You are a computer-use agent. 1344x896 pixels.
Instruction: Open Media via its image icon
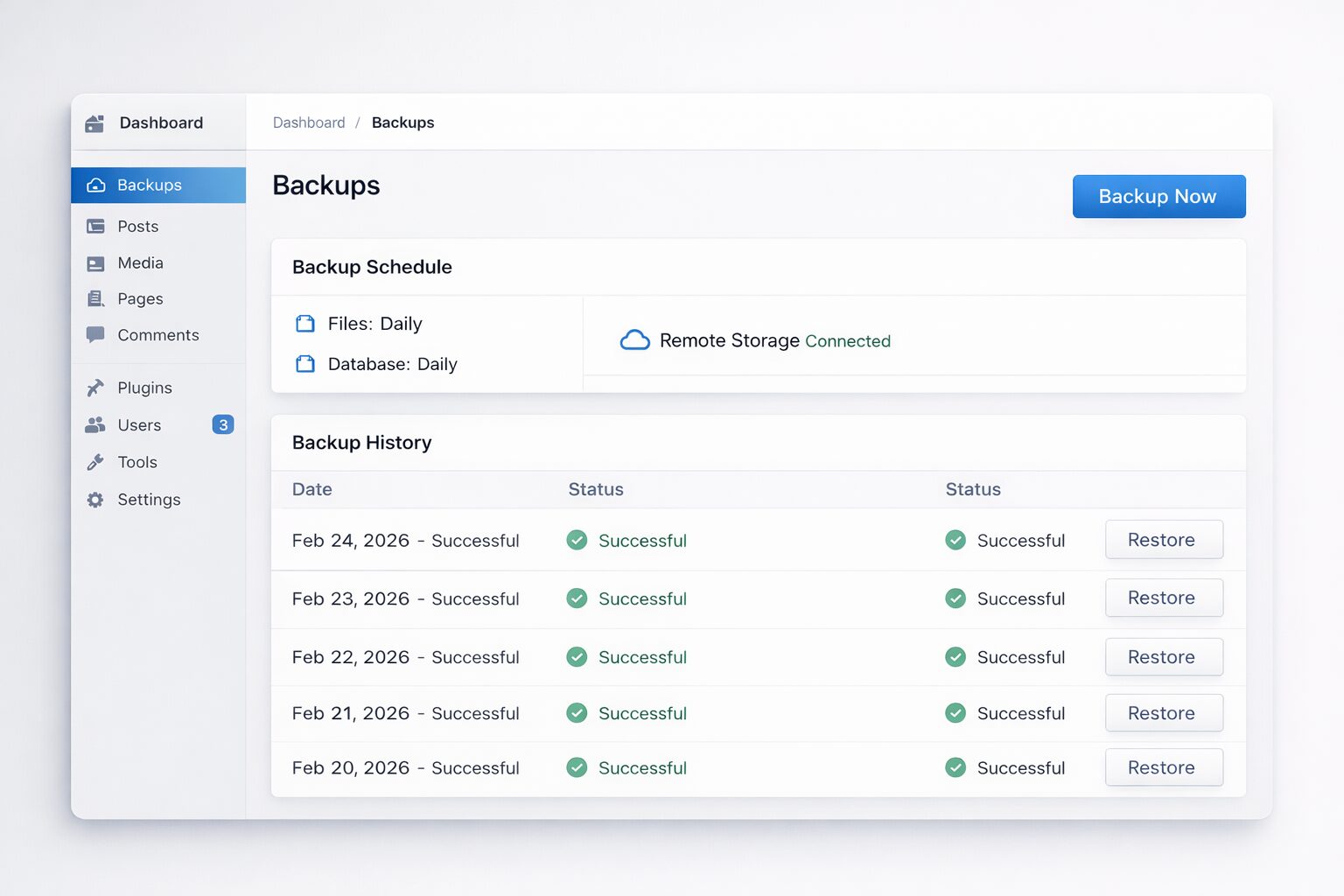[94, 262]
